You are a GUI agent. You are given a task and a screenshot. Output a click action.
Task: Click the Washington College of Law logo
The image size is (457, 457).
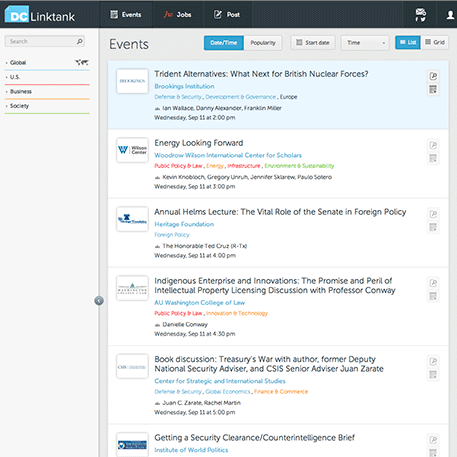click(132, 288)
